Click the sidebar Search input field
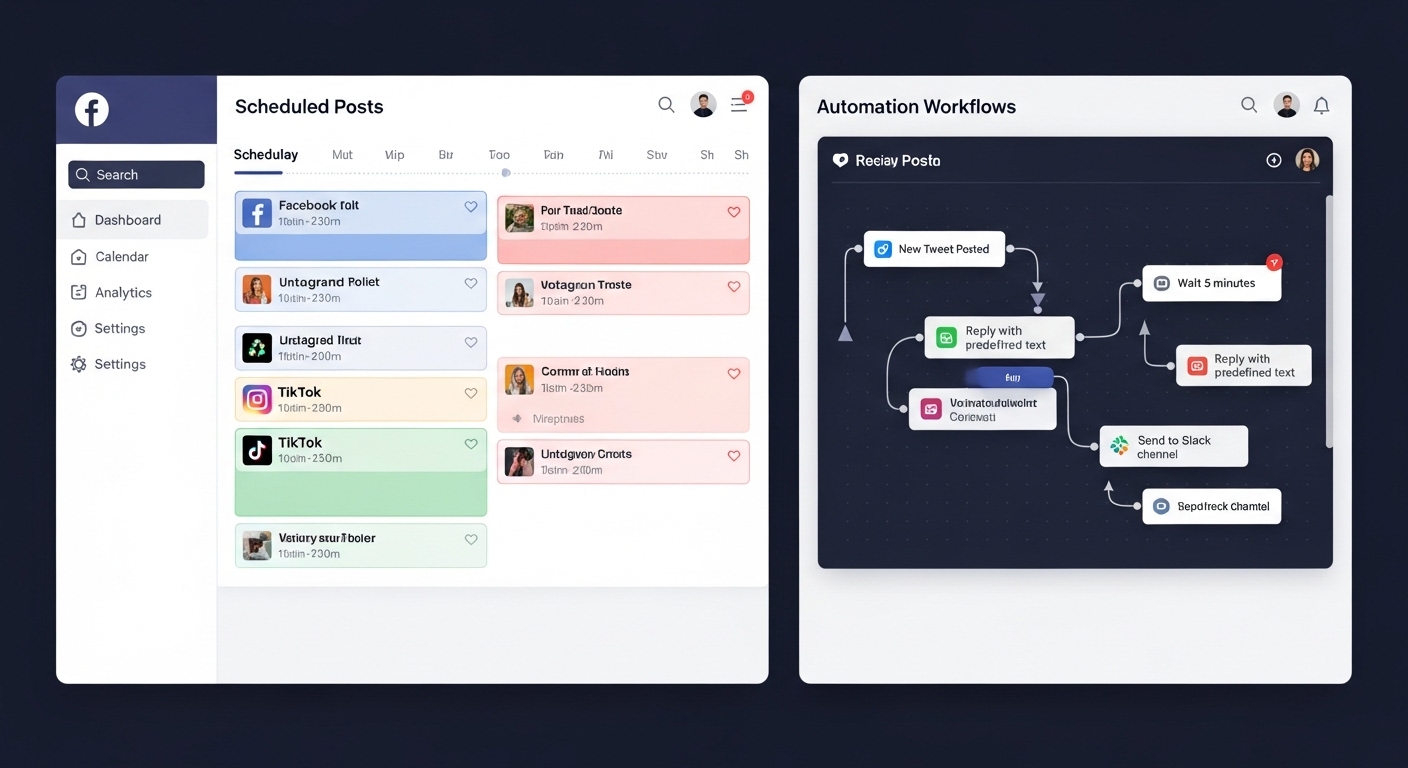 pos(136,175)
